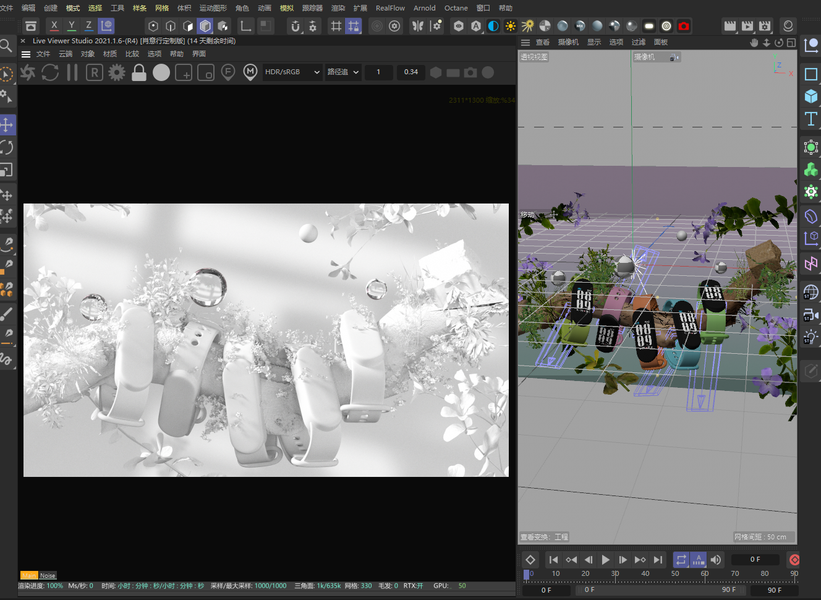
Task: Pause the Live Viewer render
Action: click(72, 72)
